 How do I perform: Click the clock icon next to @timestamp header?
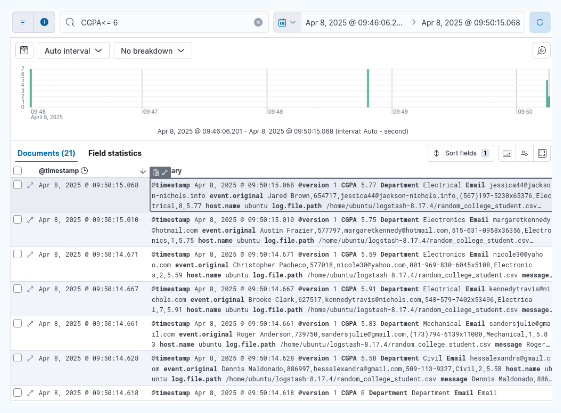click(x=84, y=171)
